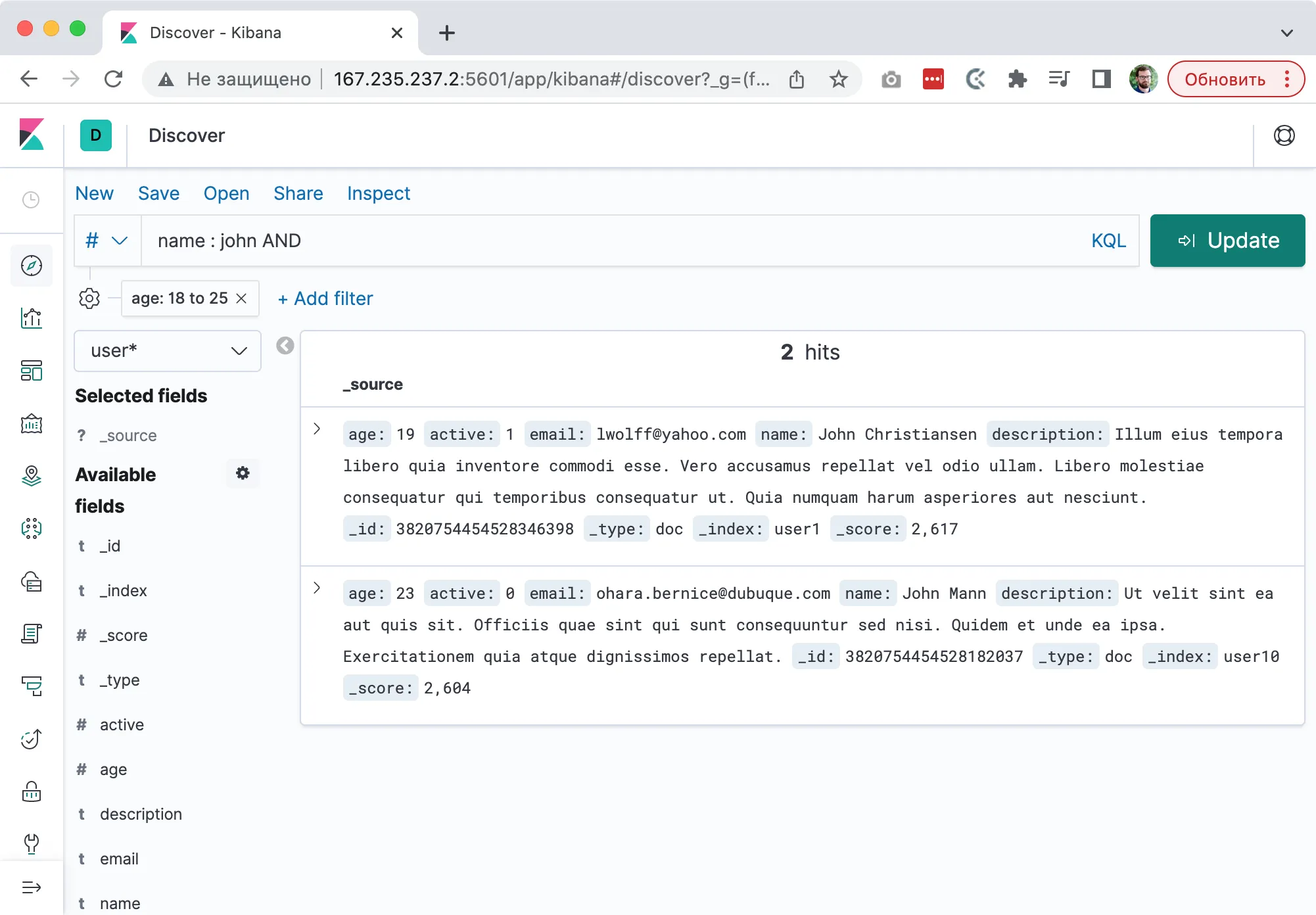Open the user* index pattern dropdown
The image size is (1316, 915).
tap(164, 350)
